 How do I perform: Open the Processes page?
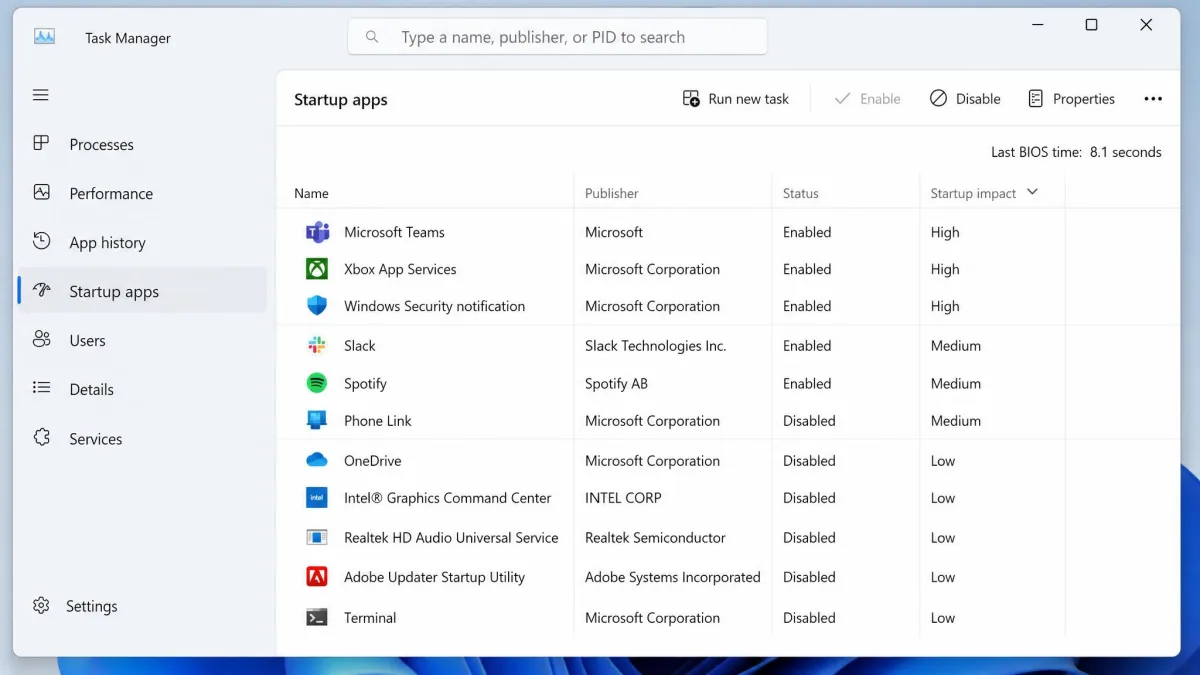pos(142,144)
